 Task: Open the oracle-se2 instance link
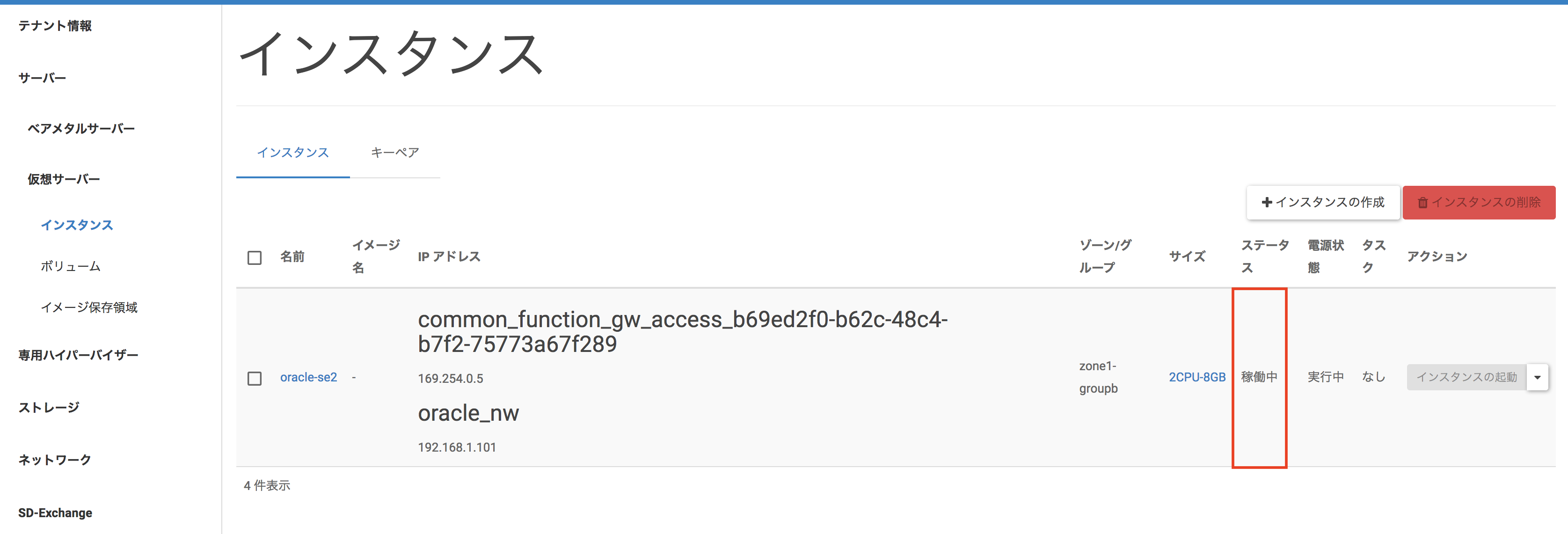(308, 378)
